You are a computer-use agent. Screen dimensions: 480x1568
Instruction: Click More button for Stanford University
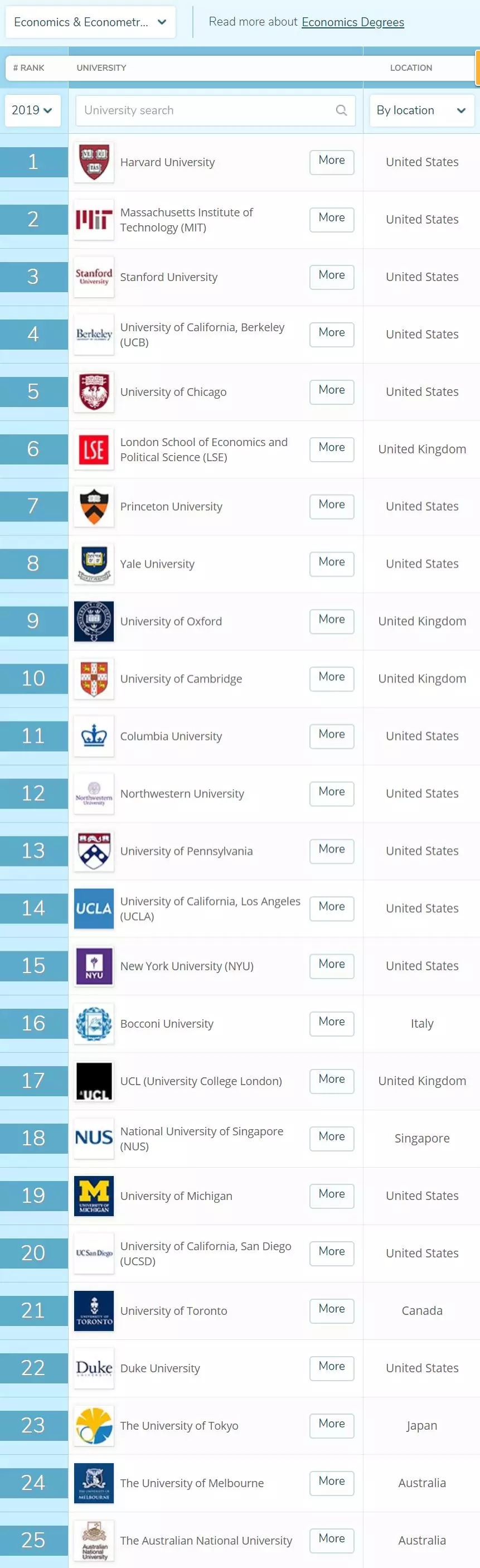332,275
